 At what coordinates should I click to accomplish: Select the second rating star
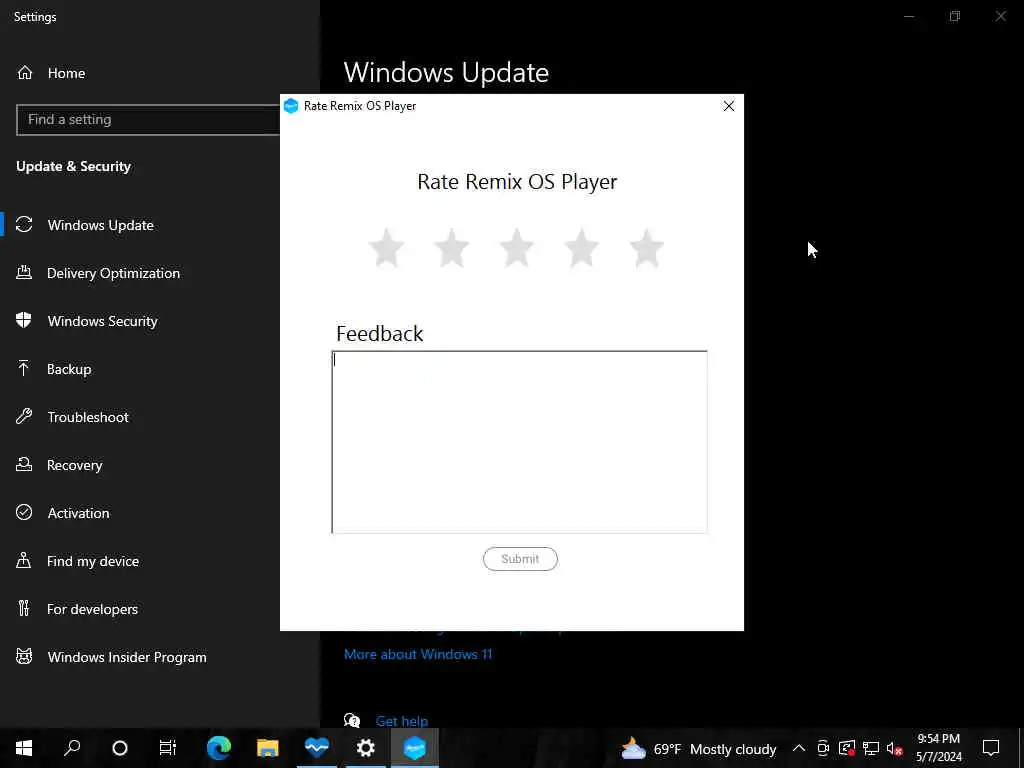[451, 248]
